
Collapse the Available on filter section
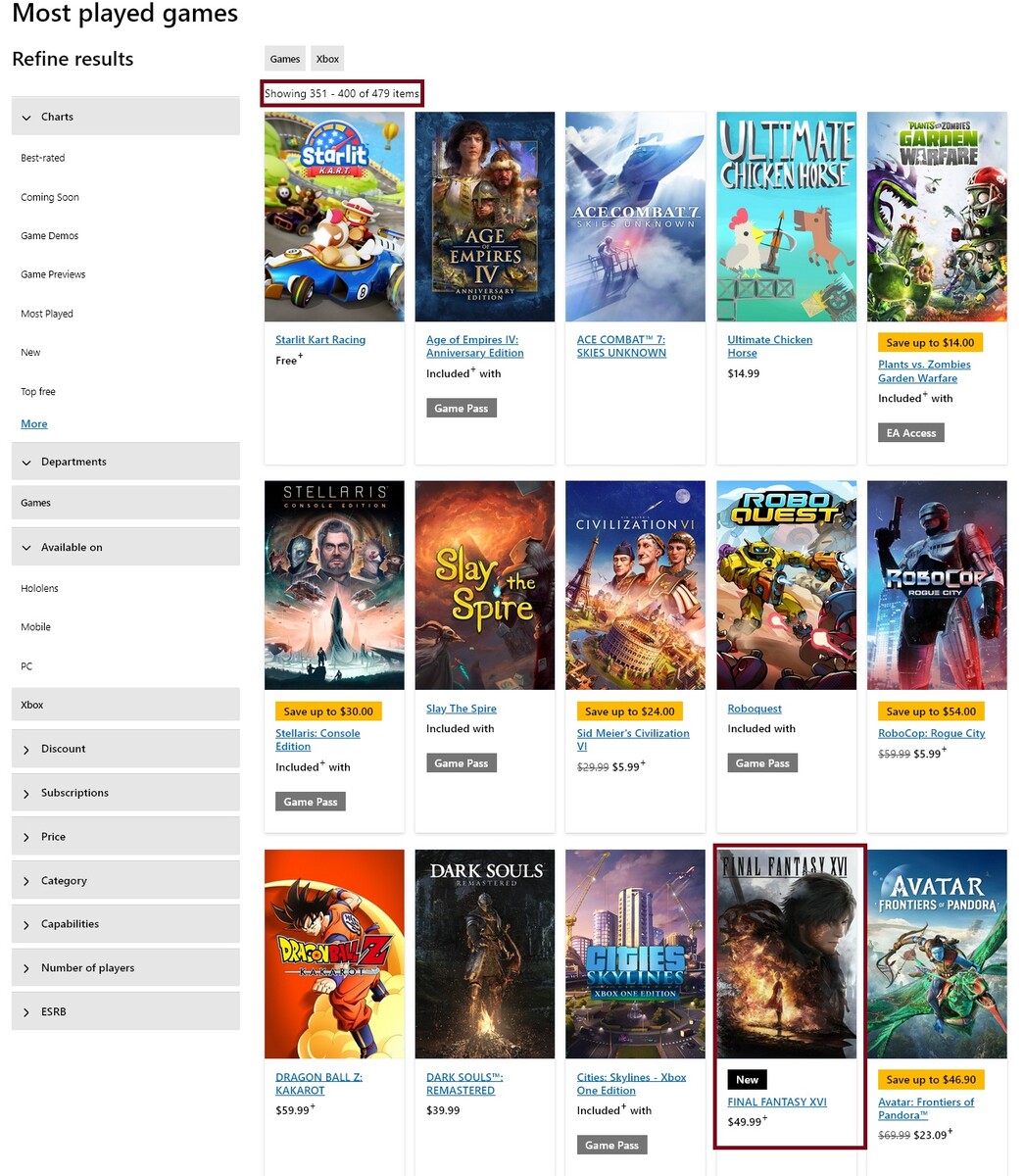(125, 547)
